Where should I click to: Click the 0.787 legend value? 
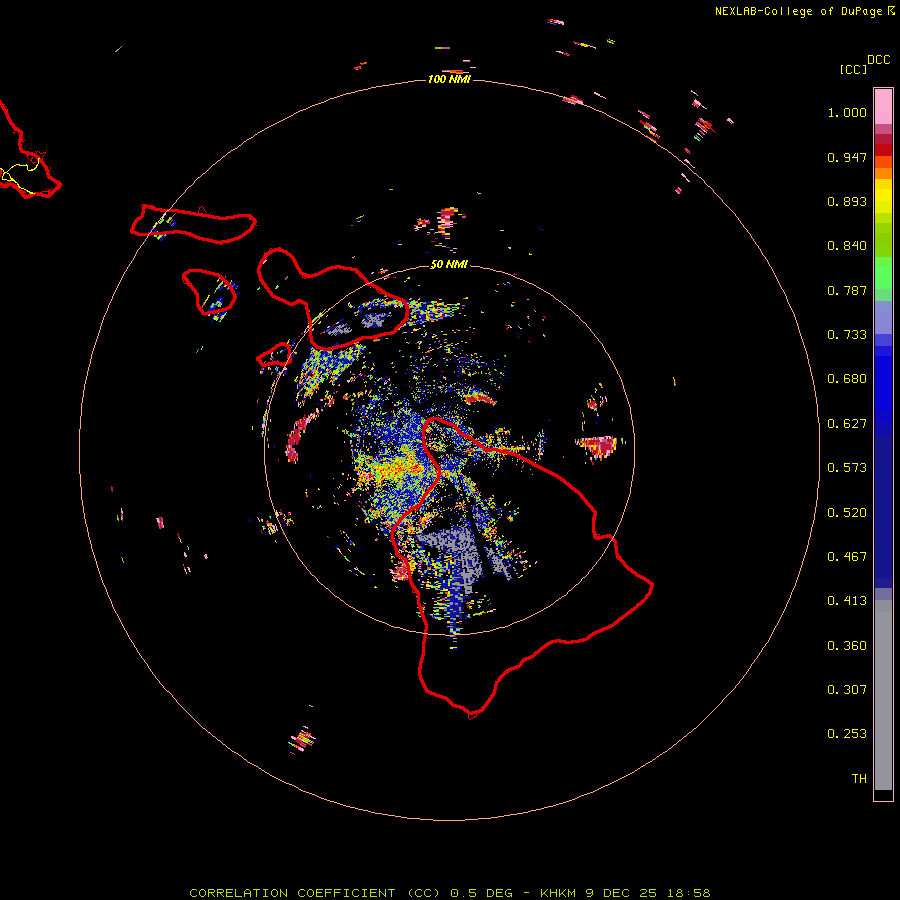(x=847, y=290)
